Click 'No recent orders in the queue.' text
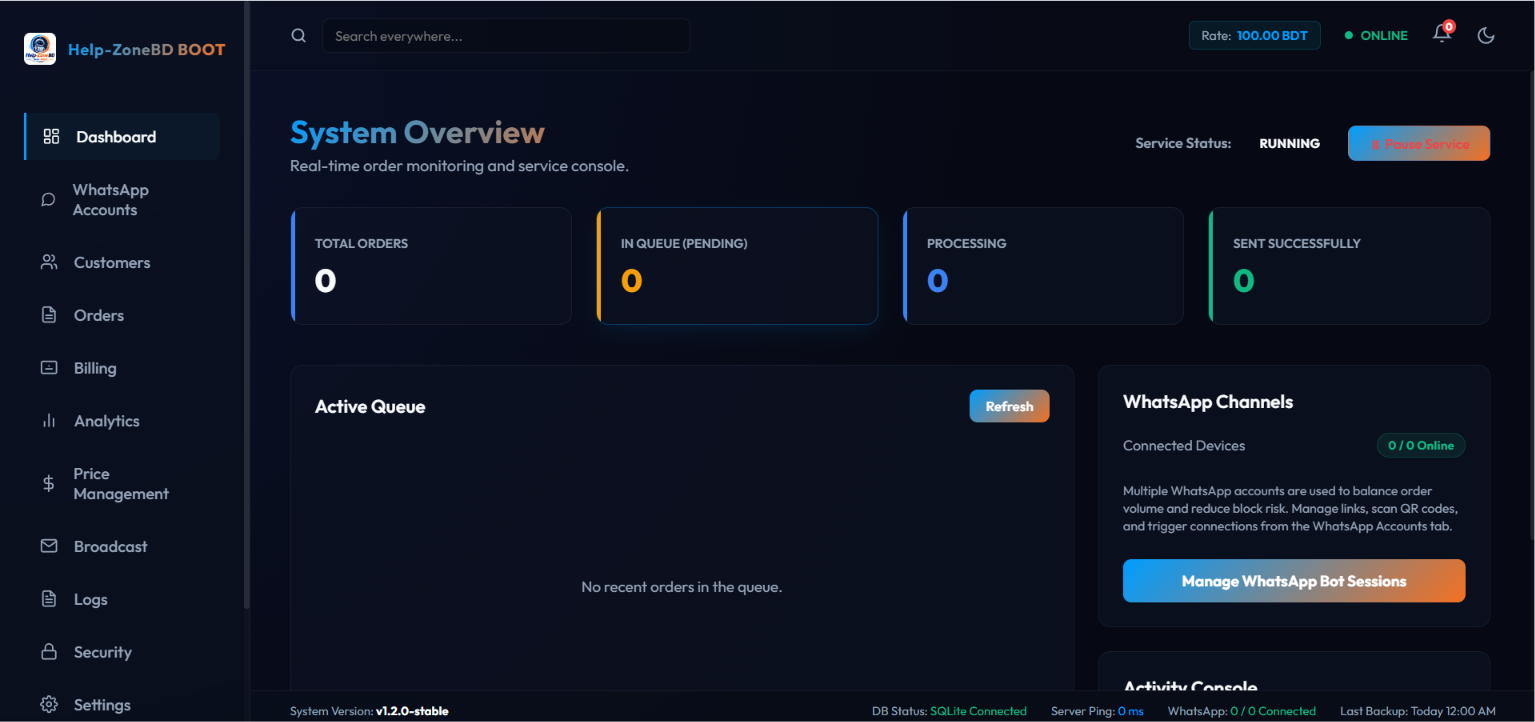 click(x=682, y=587)
